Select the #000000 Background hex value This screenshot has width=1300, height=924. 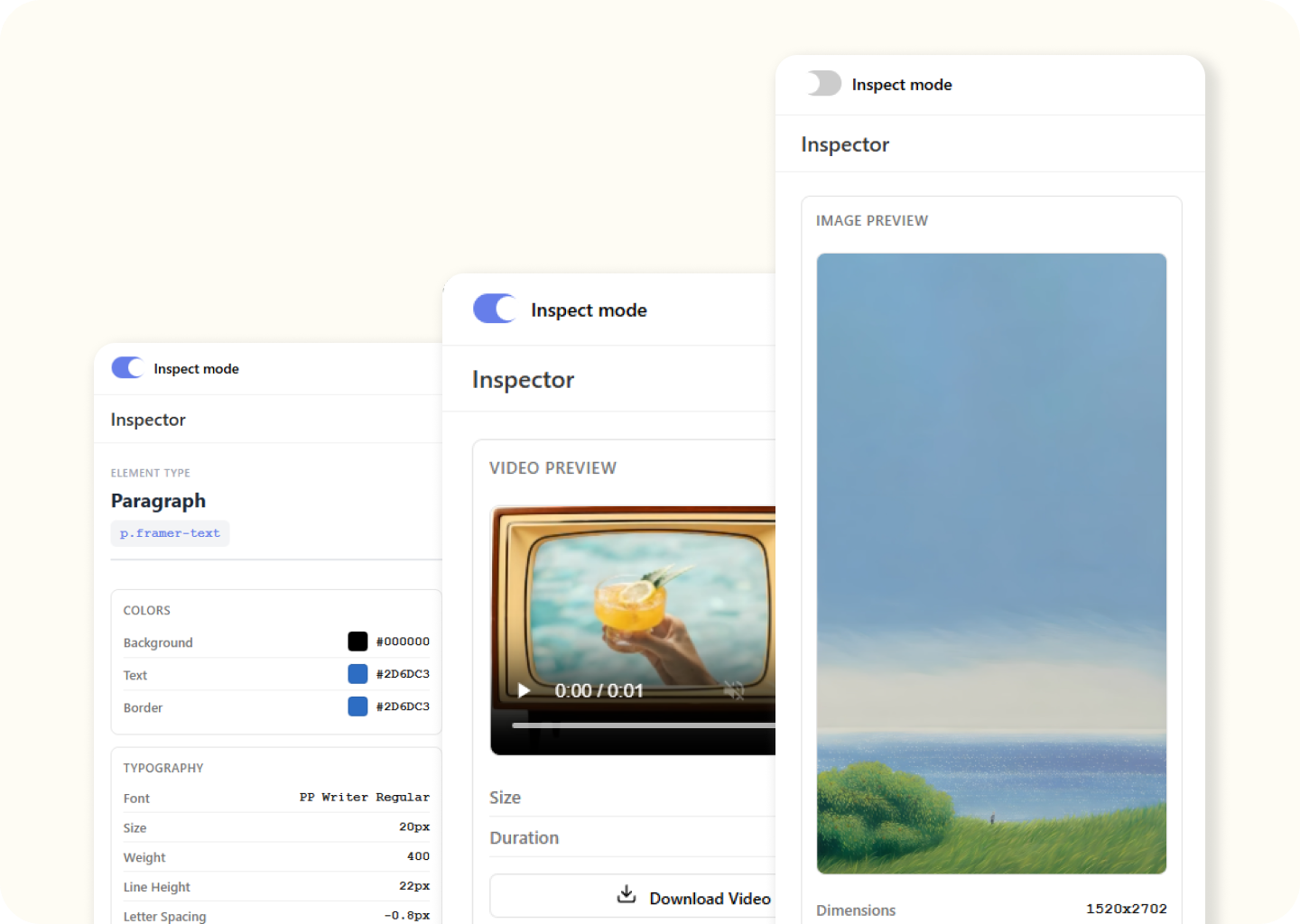tap(403, 642)
